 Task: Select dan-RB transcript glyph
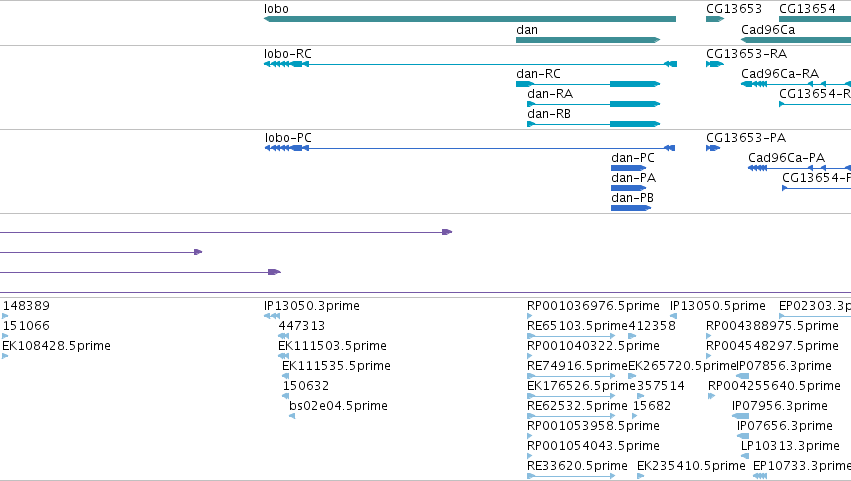pos(593,124)
